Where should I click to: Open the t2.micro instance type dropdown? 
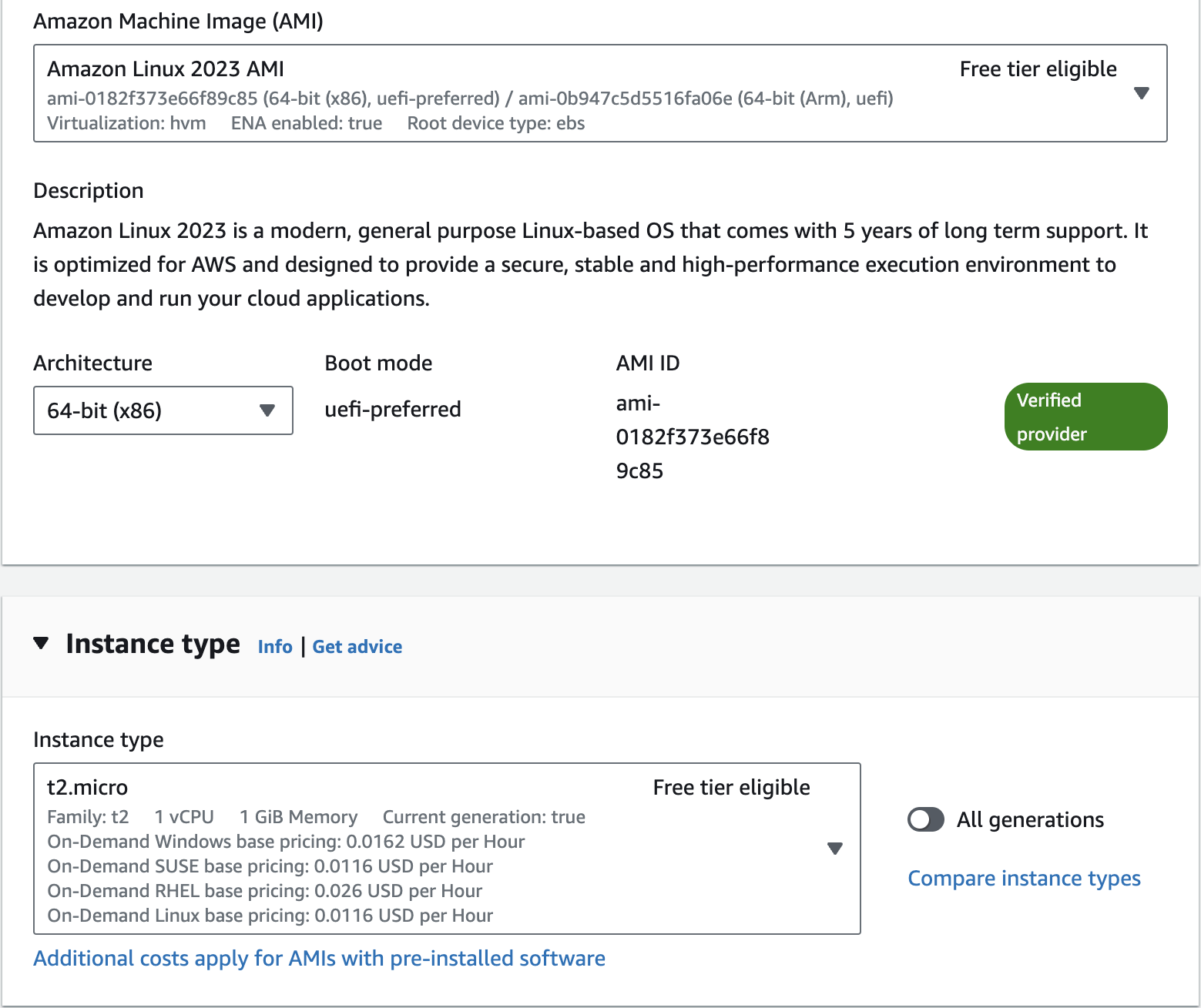385,847
